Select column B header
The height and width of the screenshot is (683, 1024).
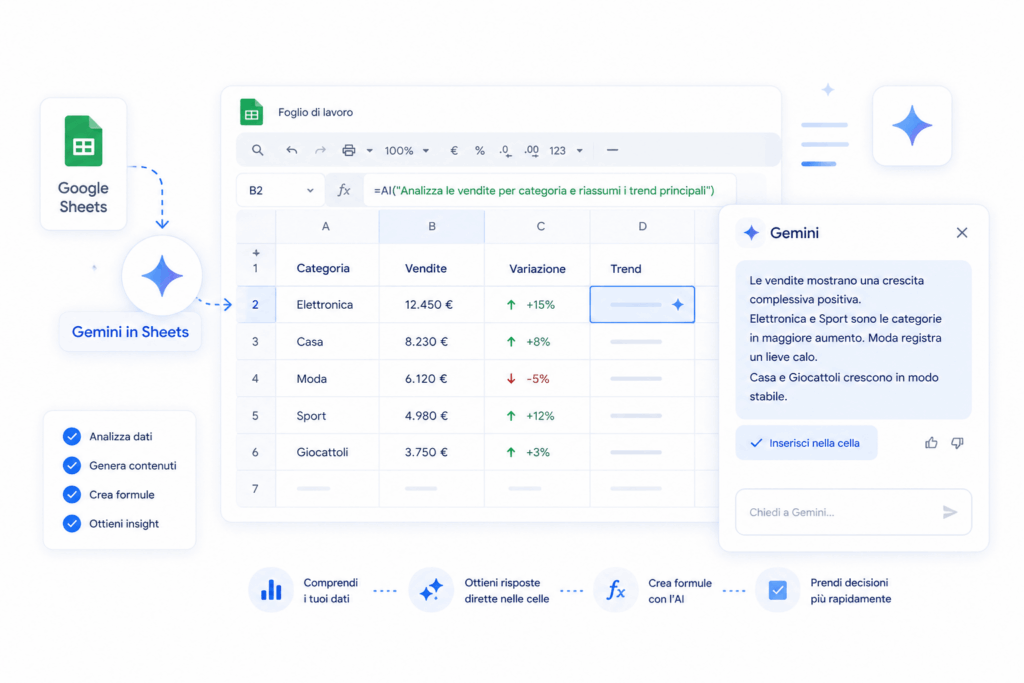(432, 227)
